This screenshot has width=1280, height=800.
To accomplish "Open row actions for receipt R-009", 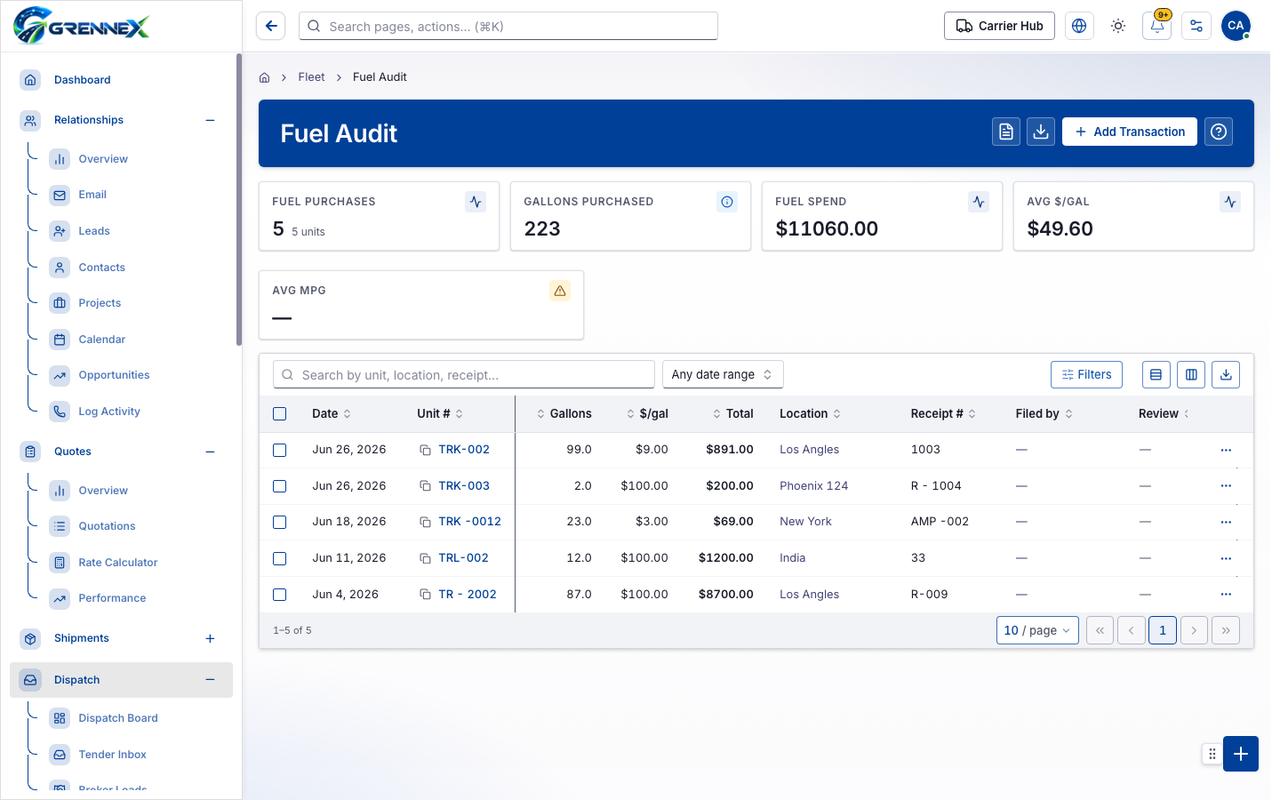I will tap(1226, 594).
